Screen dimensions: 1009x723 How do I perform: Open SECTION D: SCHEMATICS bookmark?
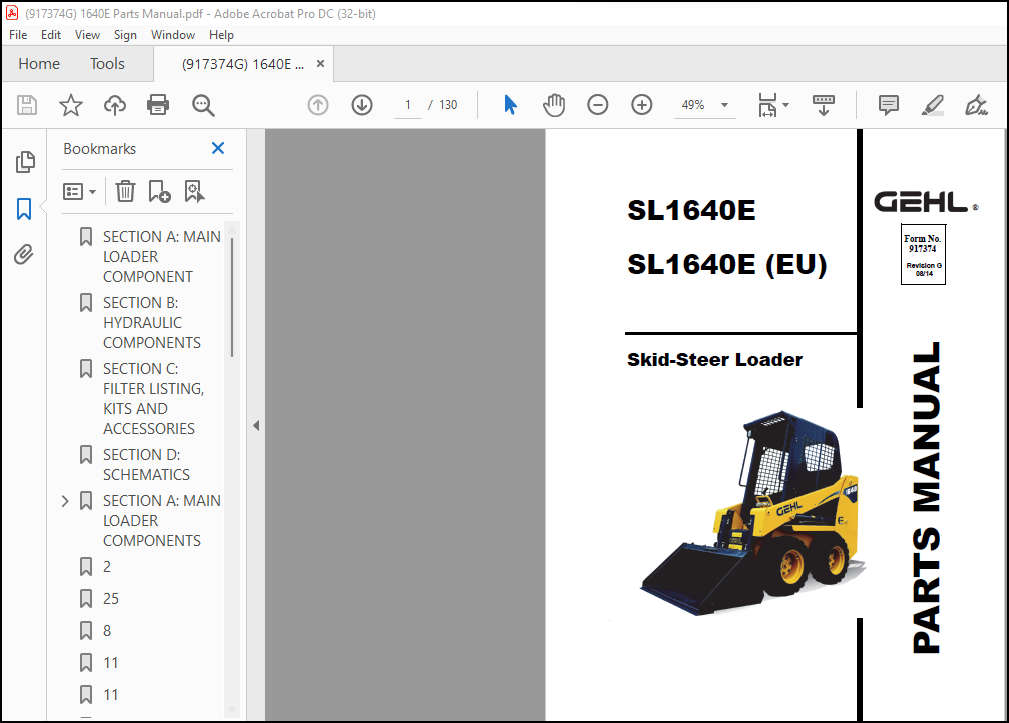[x=146, y=464]
